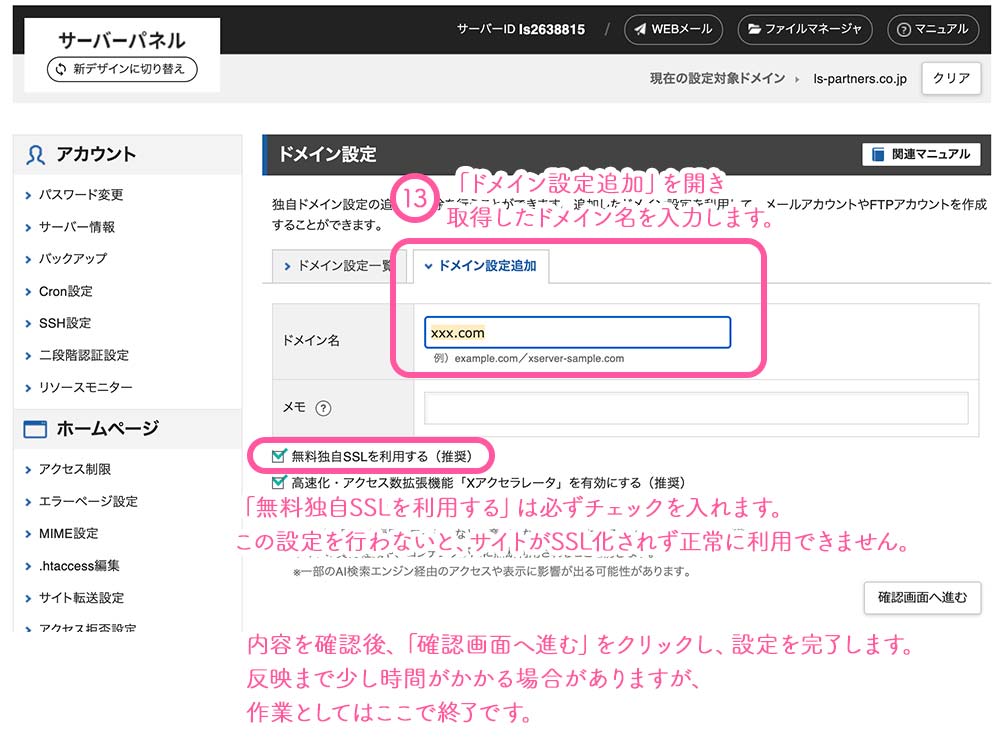The height and width of the screenshot is (743, 1000).
Task: Click the ホームページ section window icon
Action: (36, 429)
